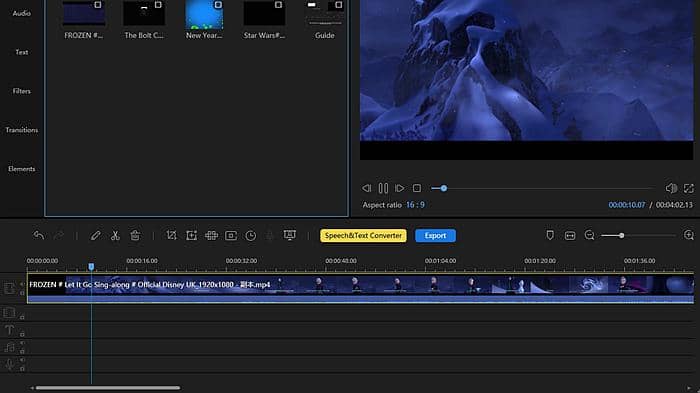The image size is (700, 393).
Task: Toggle the lock on the main video track
Action: point(22,293)
